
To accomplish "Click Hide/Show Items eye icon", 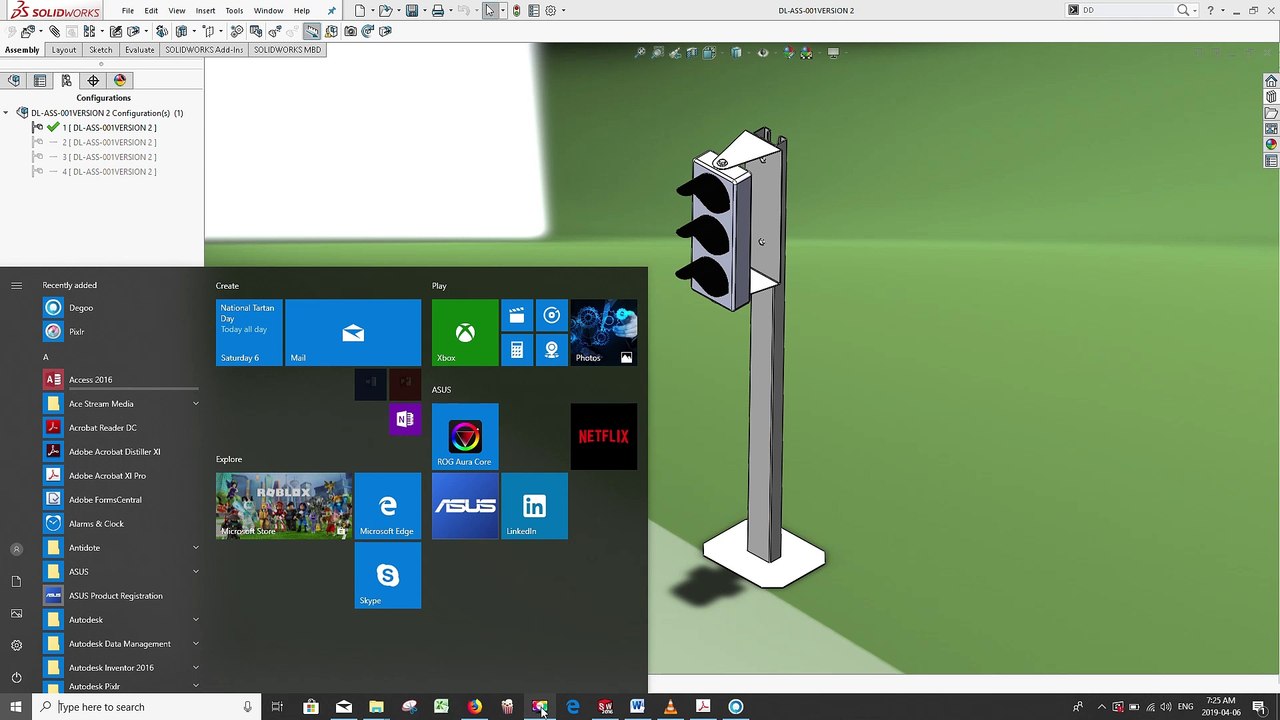I will tap(763, 53).
